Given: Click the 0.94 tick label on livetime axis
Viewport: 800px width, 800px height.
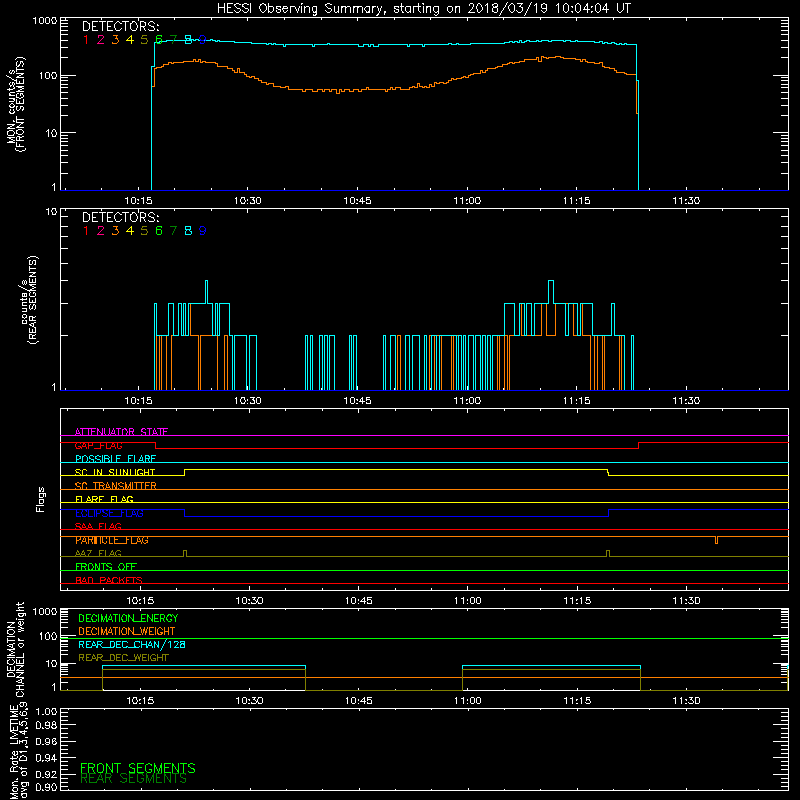Looking at the screenshot, I should click(46, 758).
